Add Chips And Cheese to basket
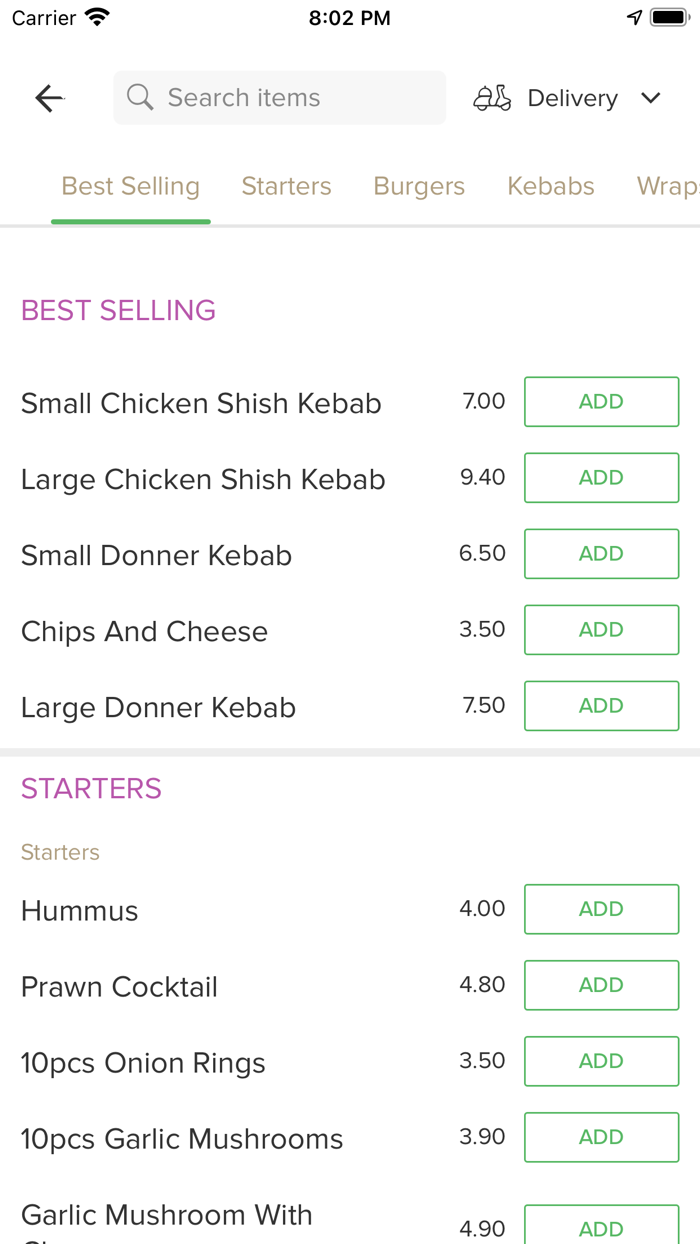Image resolution: width=700 pixels, height=1244 pixels. pos(601,630)
